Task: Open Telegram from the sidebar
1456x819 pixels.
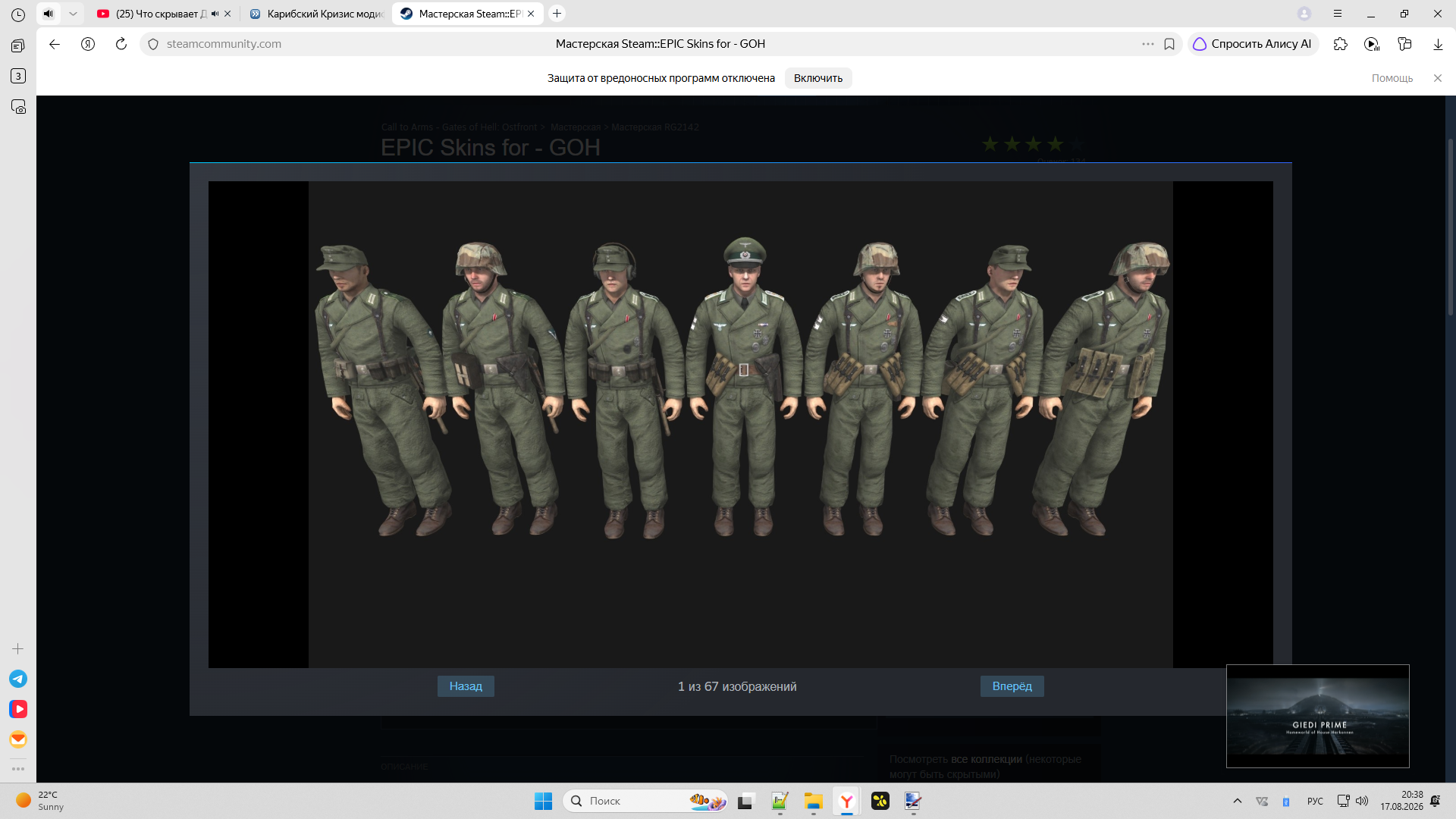Action: click(18, 679)
